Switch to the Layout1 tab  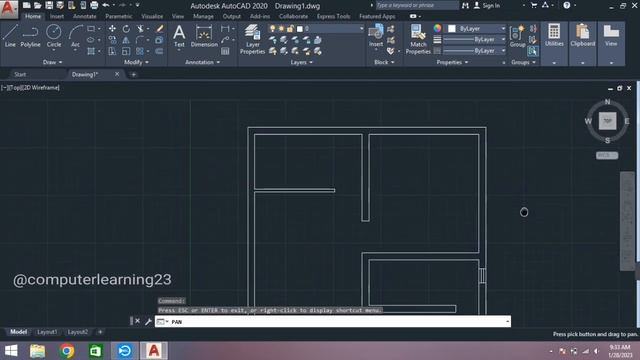pos(47,332)
